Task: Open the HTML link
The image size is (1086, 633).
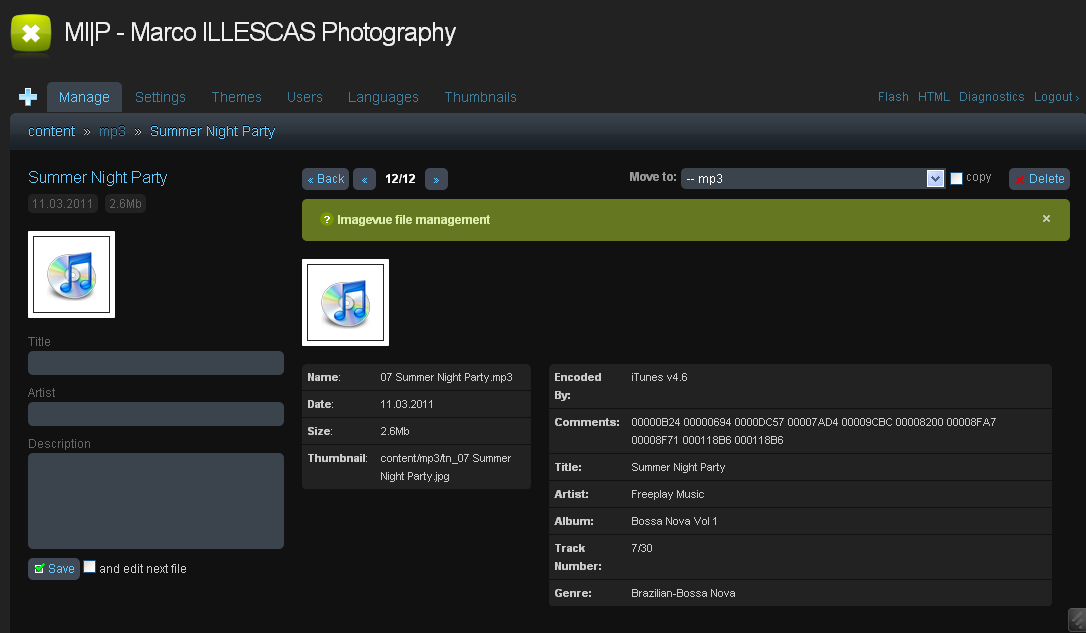Action: [934, 97]
